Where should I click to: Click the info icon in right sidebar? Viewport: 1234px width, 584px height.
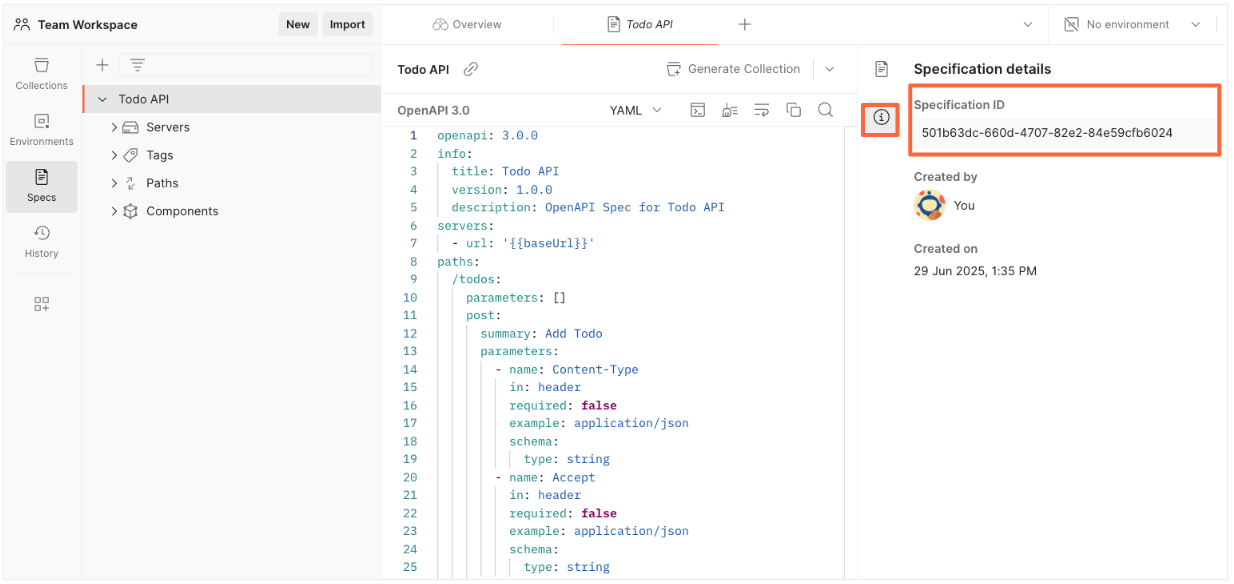click(x=881, y=117)
